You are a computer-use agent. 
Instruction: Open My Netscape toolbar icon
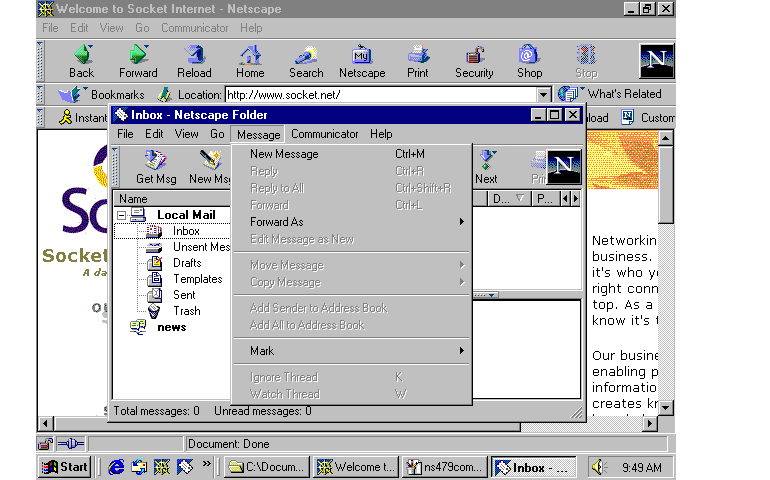coord(362,61)
